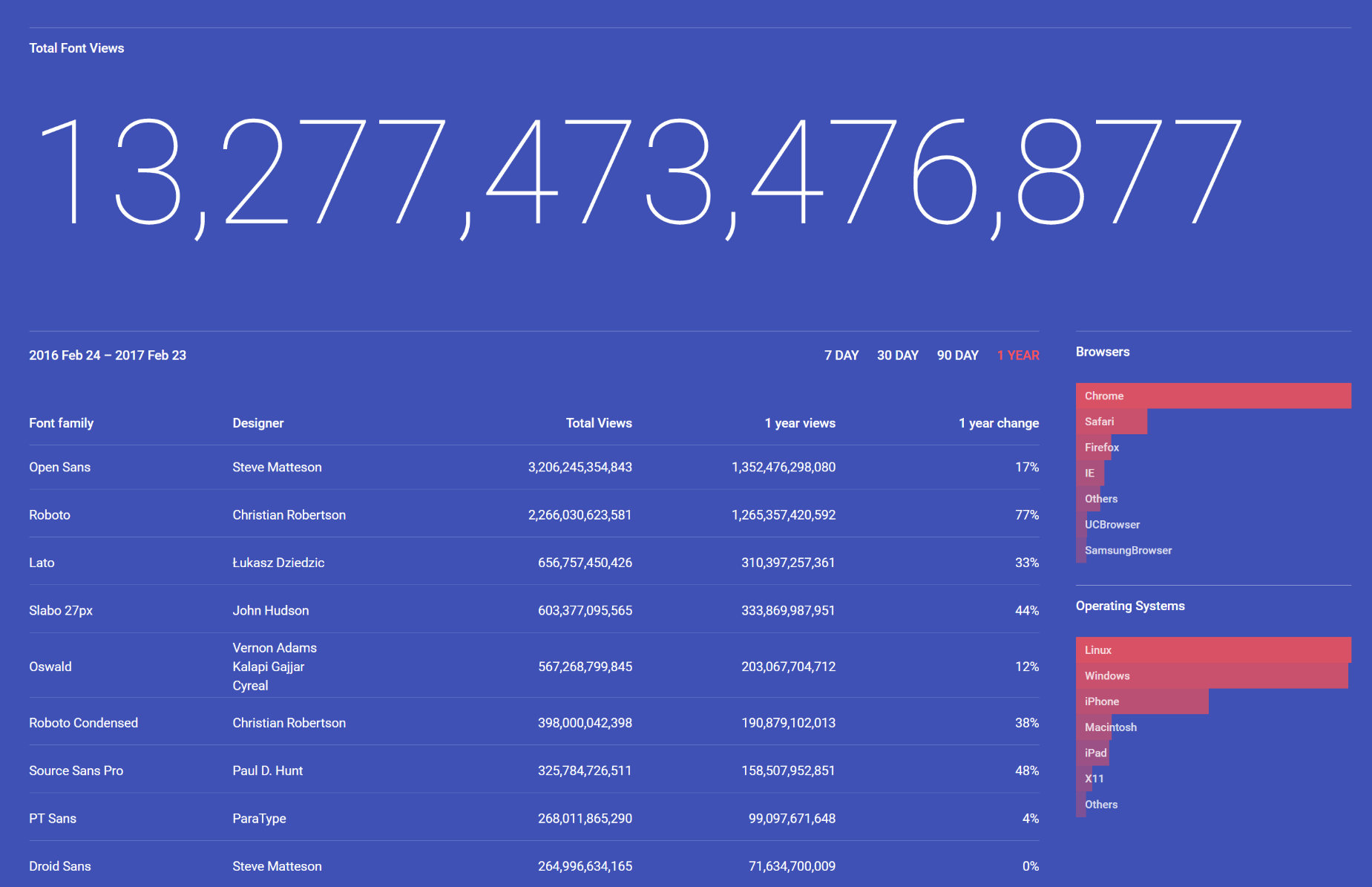Click the Linux operating system bar
The image size is (1372, 887).
(1213, 649)
